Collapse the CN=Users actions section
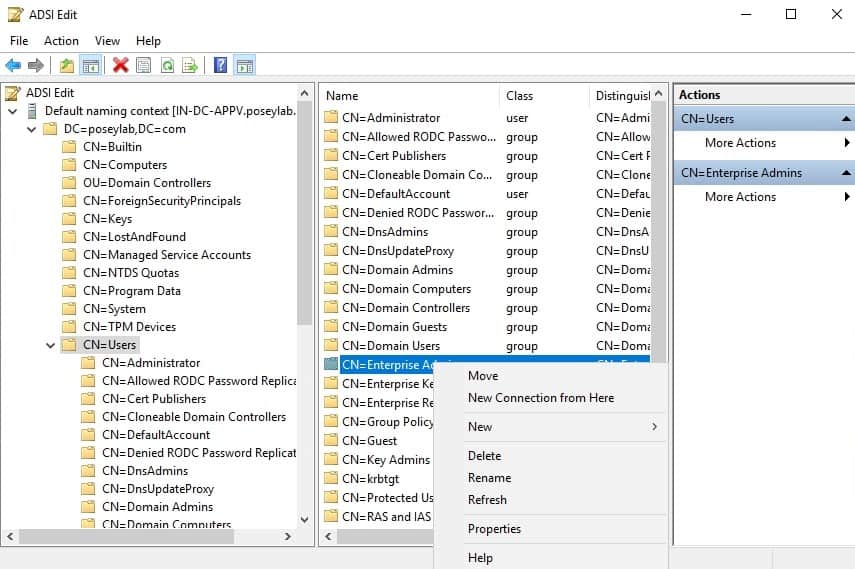855x569 pixels. (846, 118)
